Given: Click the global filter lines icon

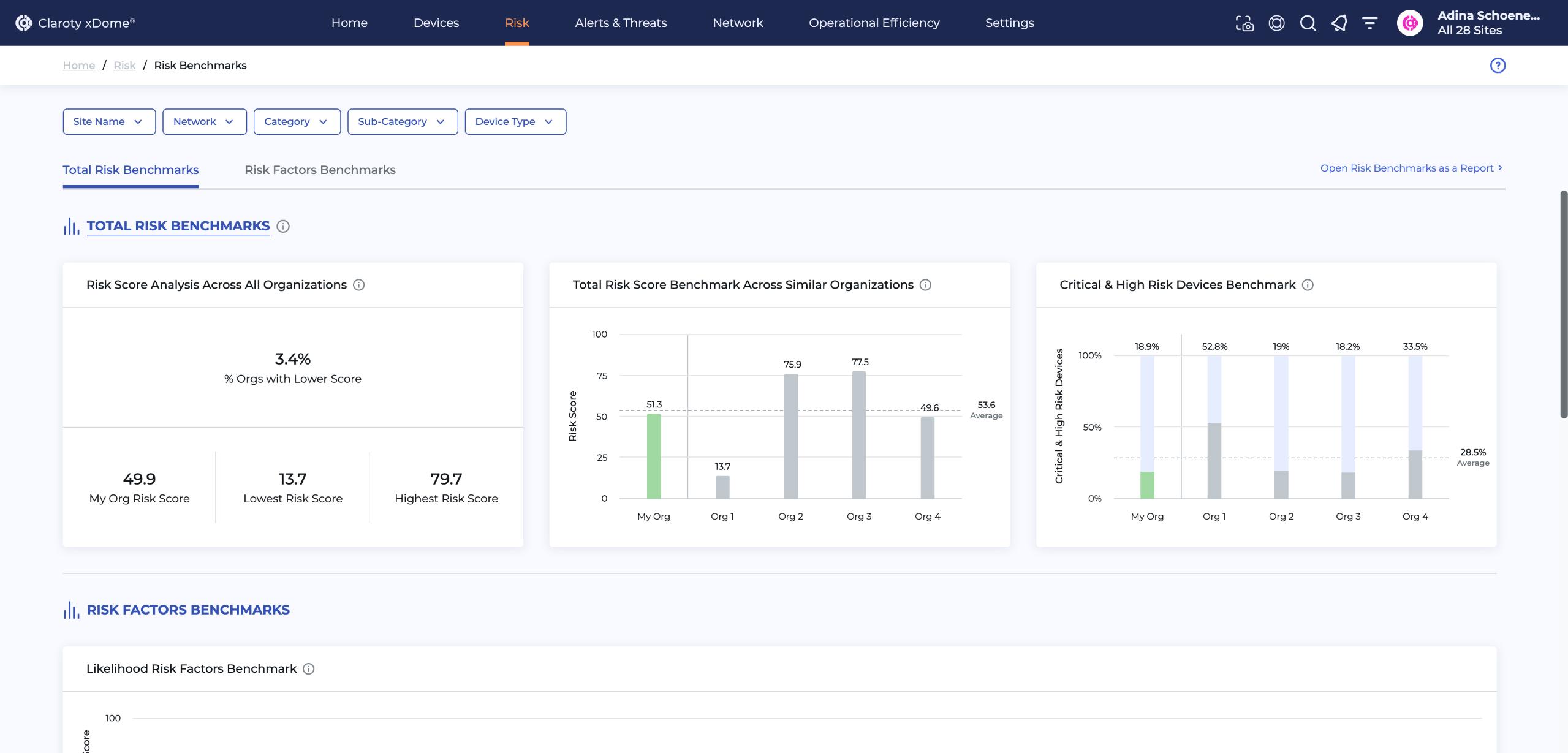Looking at the screenshot, I should coord(1369,23).
